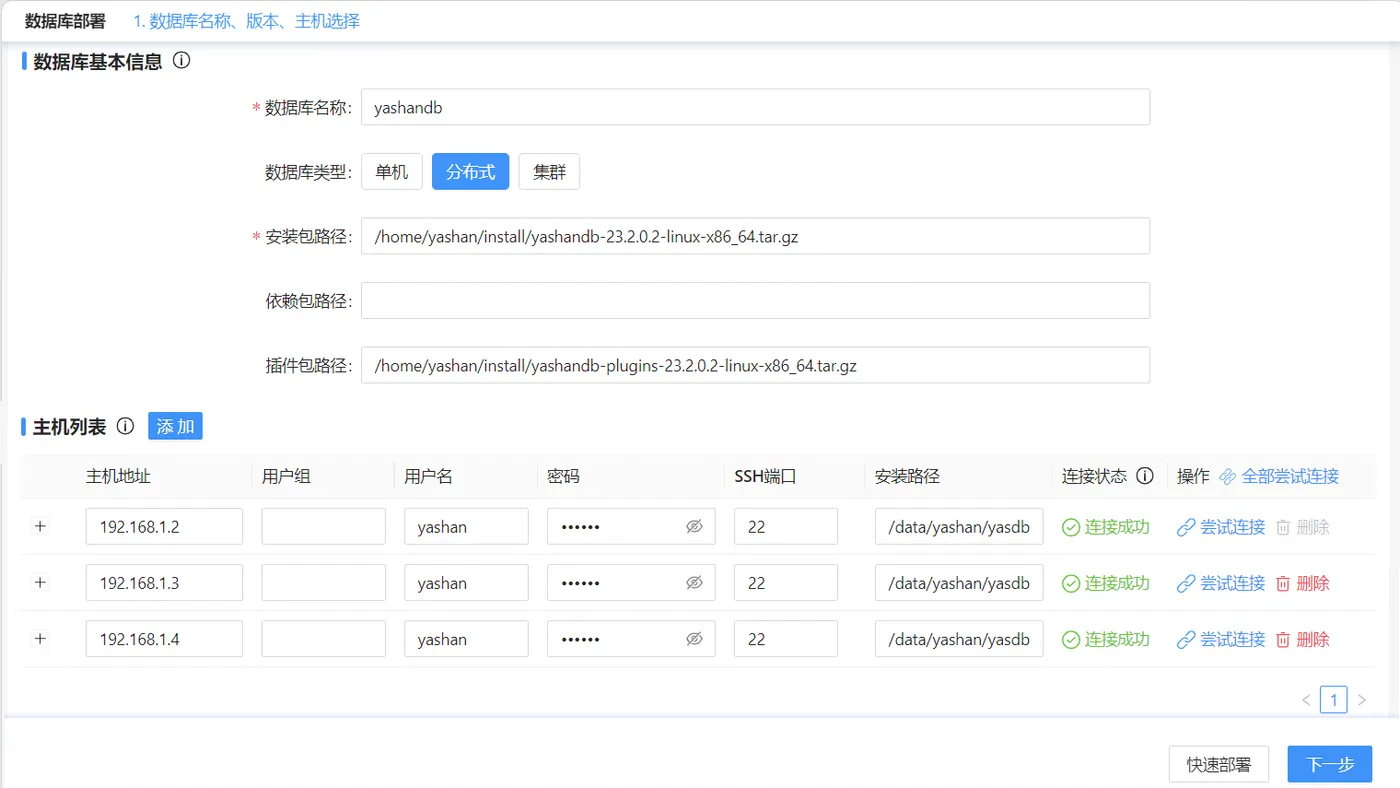
Task: Open the 数据库部署 tab
Action: tap(65, 21)
